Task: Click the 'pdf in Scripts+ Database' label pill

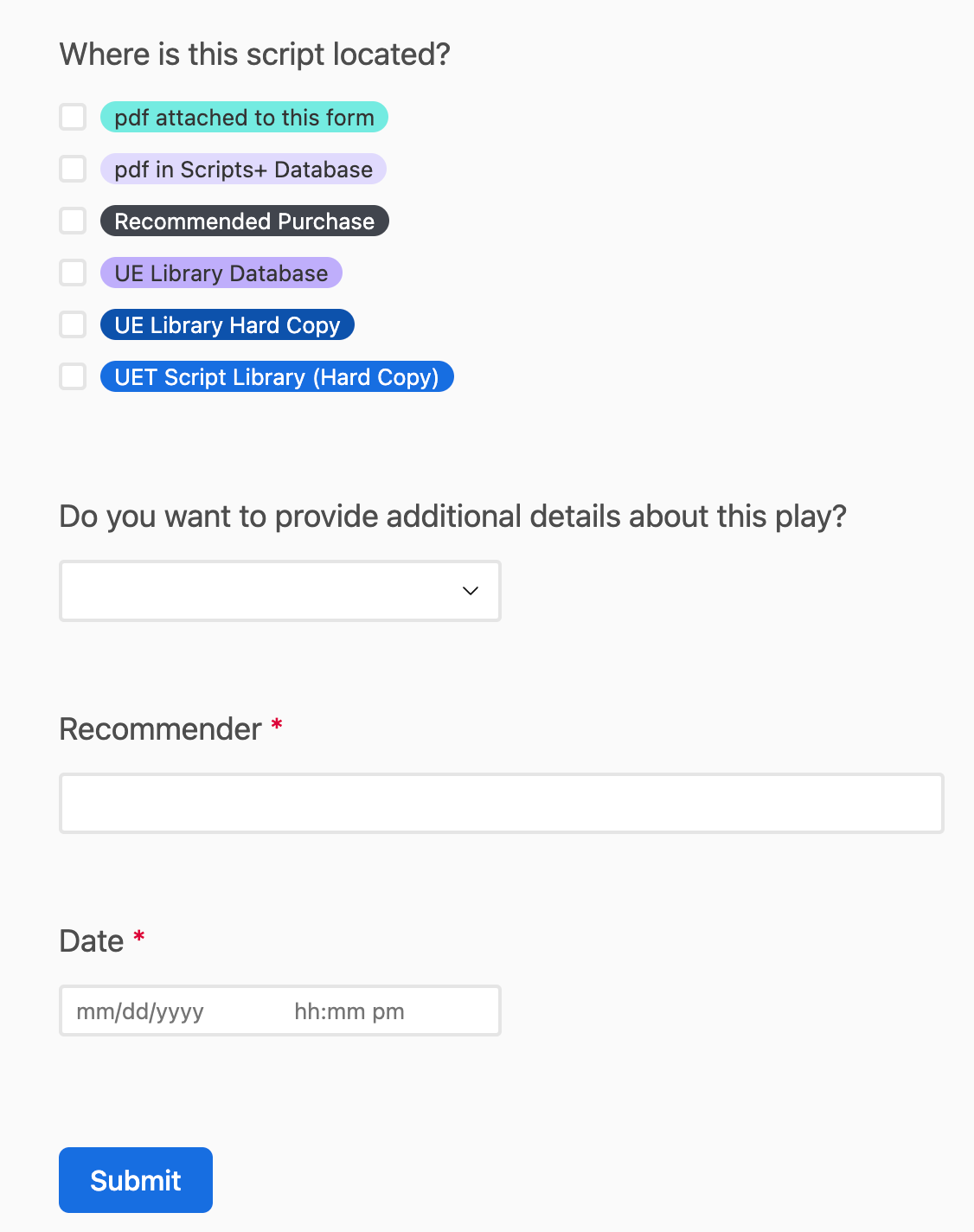Action: pyautogui.click(x=243, y=169)
